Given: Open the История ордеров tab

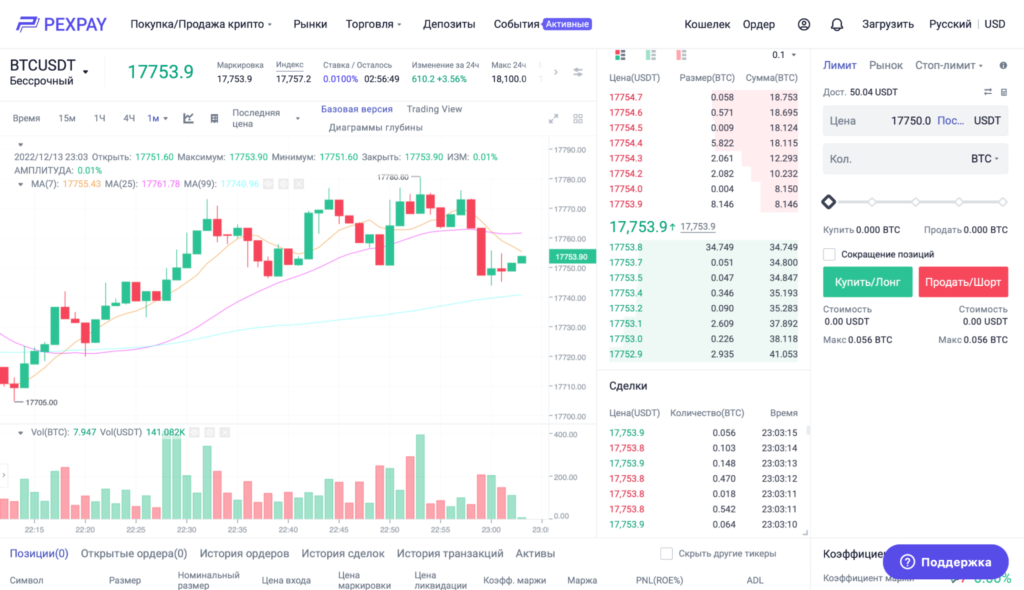Looking at the screenshot, I should pos(244,553).
